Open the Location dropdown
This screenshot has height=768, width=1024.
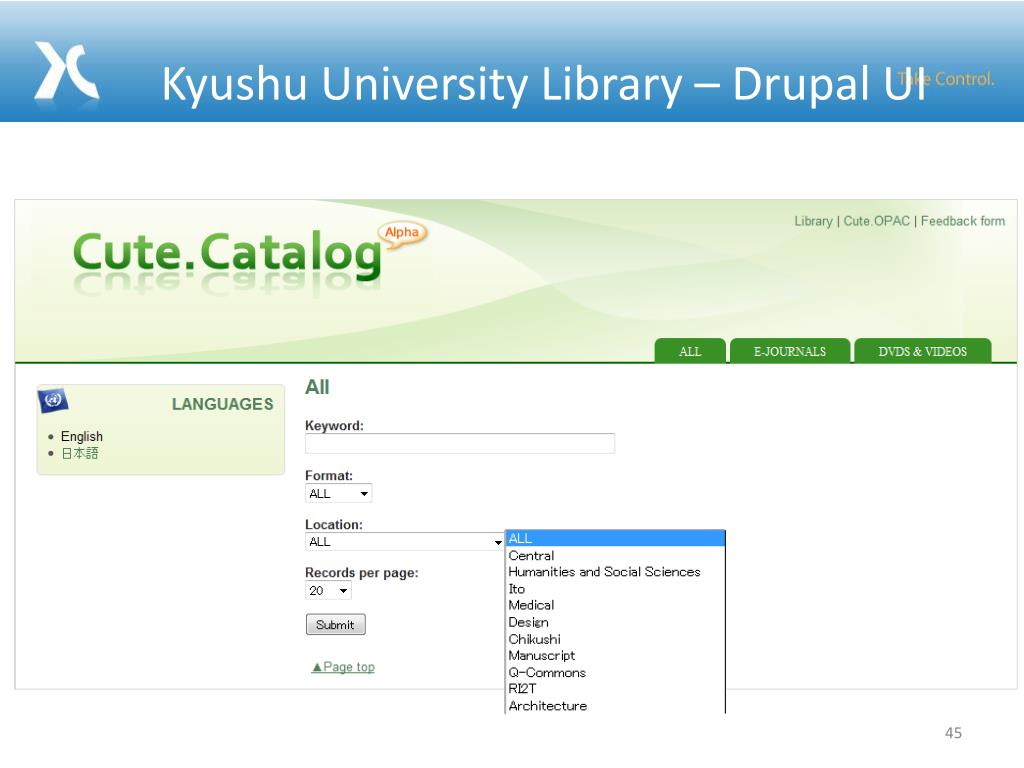coord(404,541)
